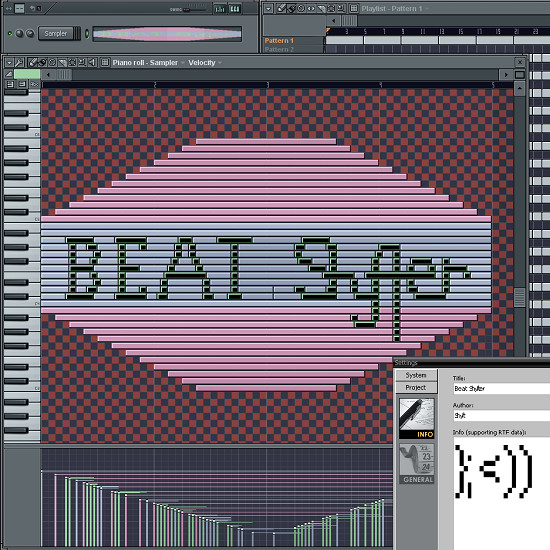Open step sequencer channel options arrows icon

tap(8, 8)
